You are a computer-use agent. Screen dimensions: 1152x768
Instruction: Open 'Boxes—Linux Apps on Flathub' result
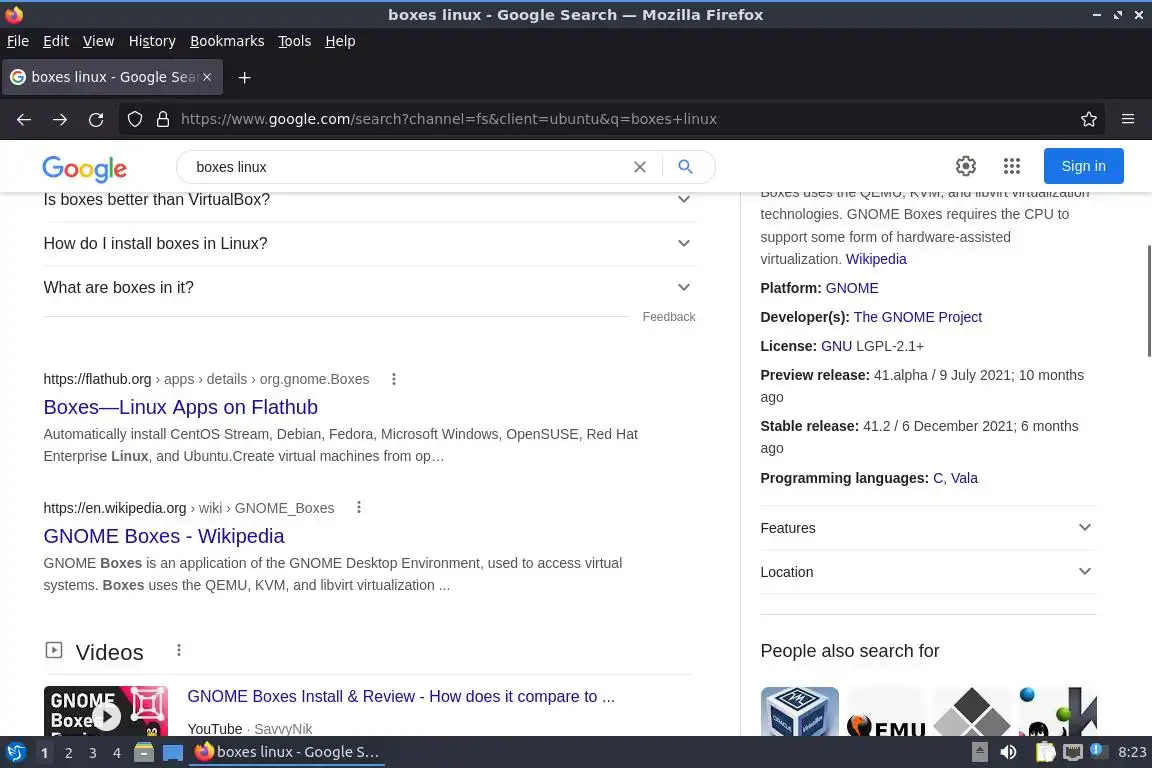pos(181,407)
